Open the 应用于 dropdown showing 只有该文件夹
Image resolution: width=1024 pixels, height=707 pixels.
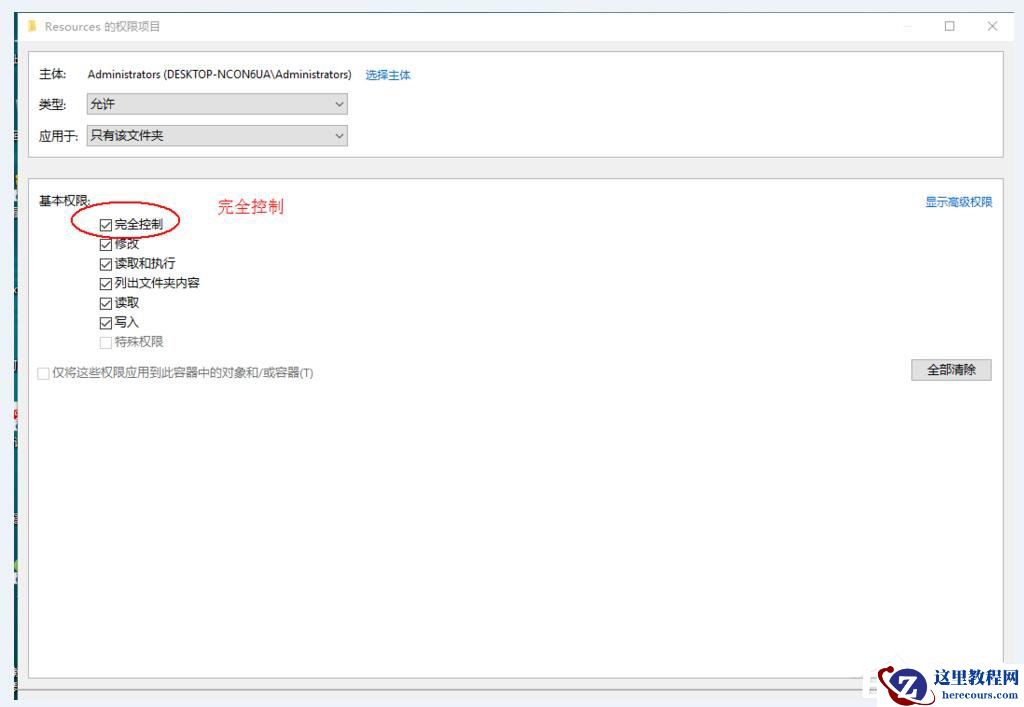216,135
